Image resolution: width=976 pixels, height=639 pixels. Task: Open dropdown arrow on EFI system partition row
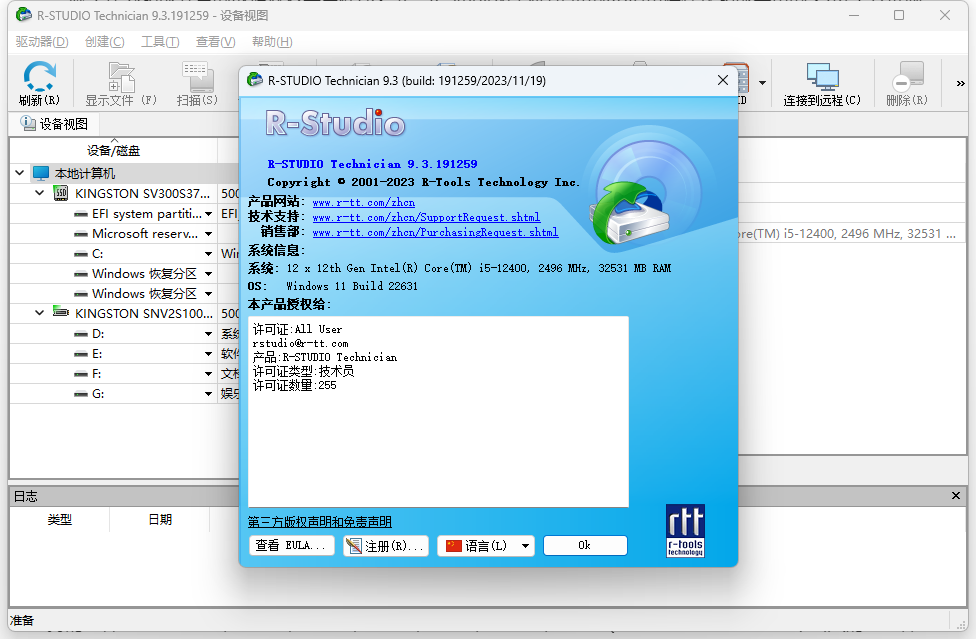click(x=209, y=214)
